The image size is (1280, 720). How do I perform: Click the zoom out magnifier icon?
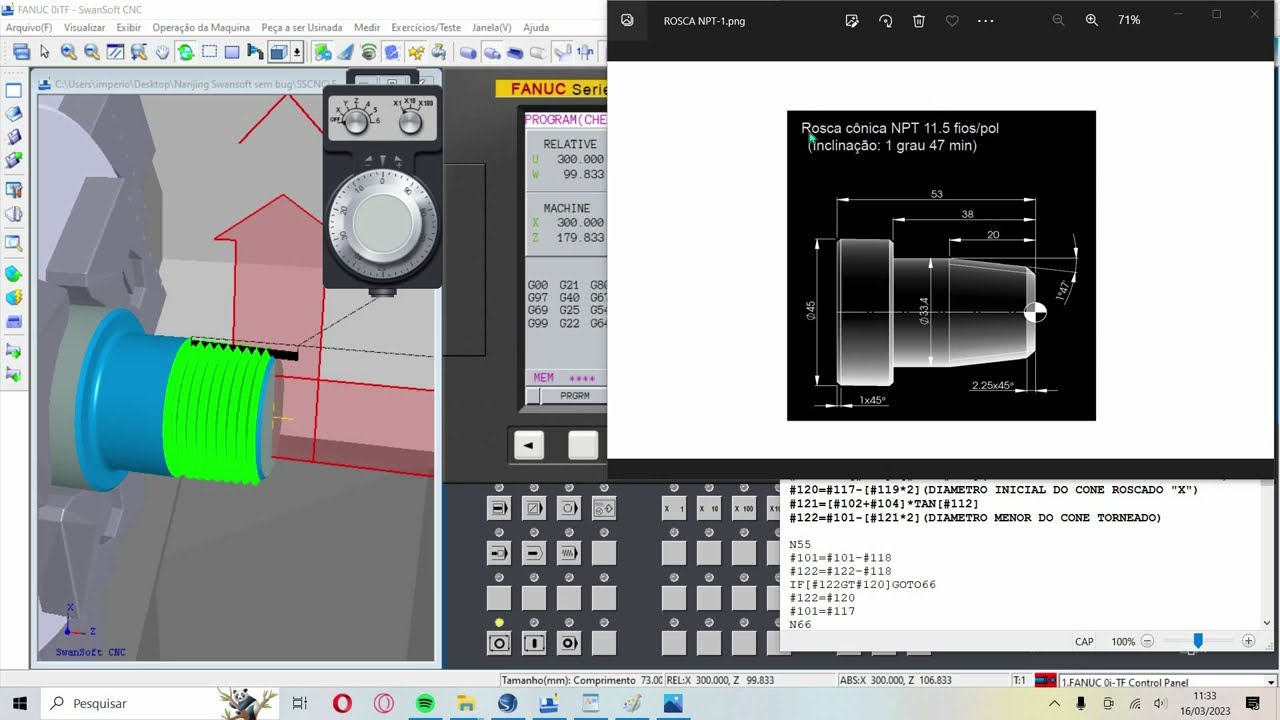click(92, 52)
